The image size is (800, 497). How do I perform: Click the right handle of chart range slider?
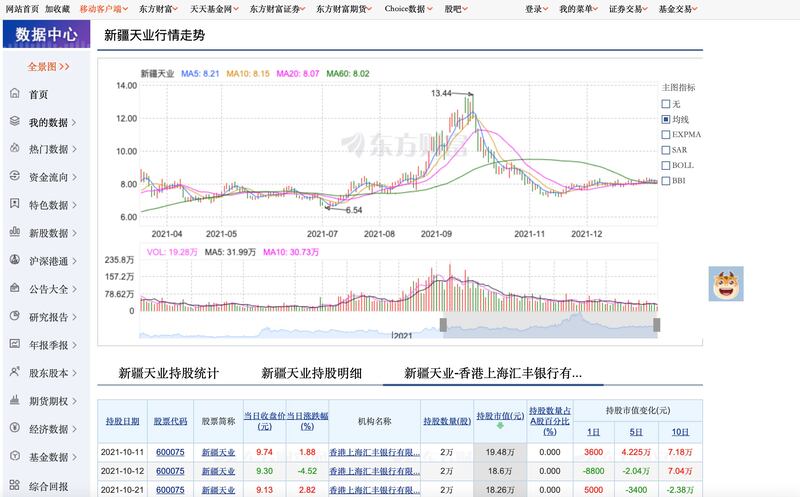click(x=657, y=325)
